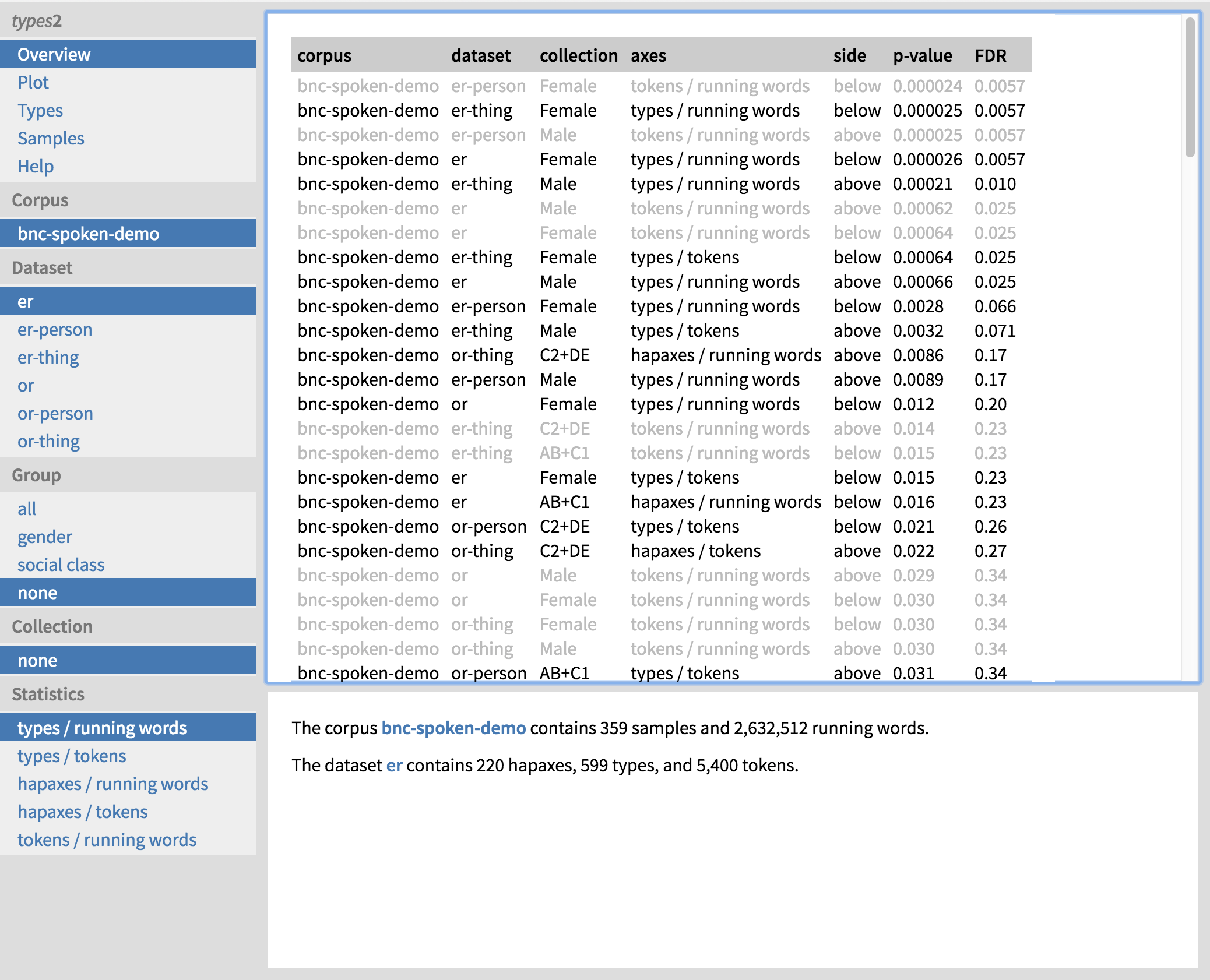
Task: Click the p-value 0.00066
Action: [x=923, y=281]
